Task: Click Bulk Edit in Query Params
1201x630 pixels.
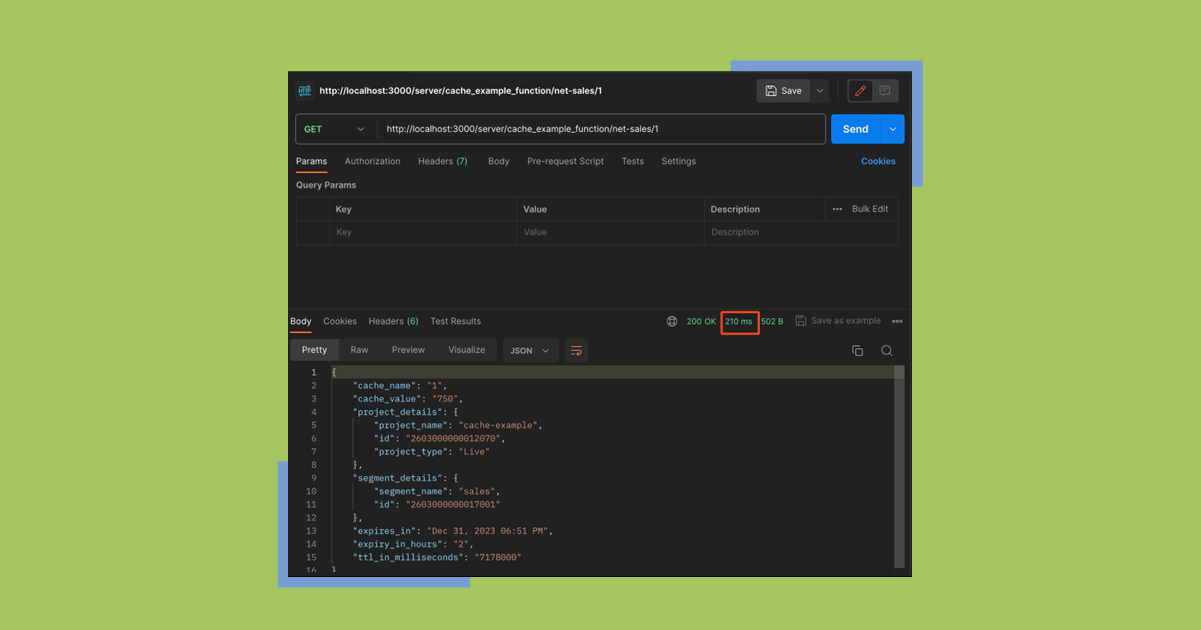Action: pyautogui.click(x=870, y=209)
